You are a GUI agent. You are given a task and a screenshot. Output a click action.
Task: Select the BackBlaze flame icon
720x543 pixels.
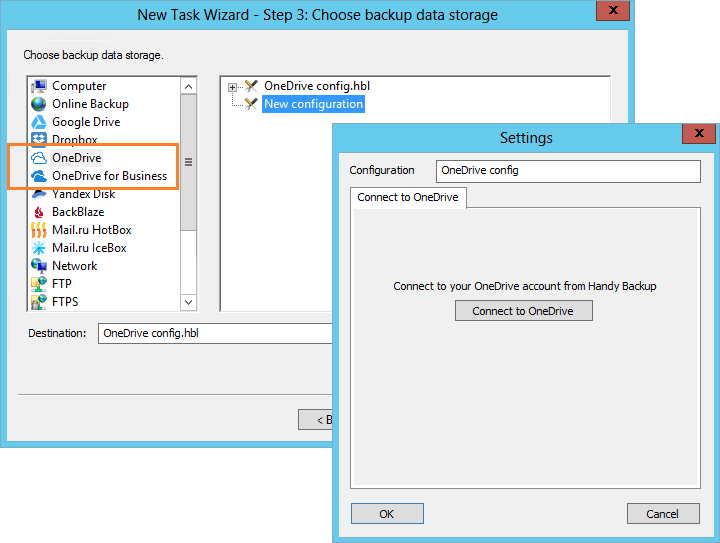39,212
